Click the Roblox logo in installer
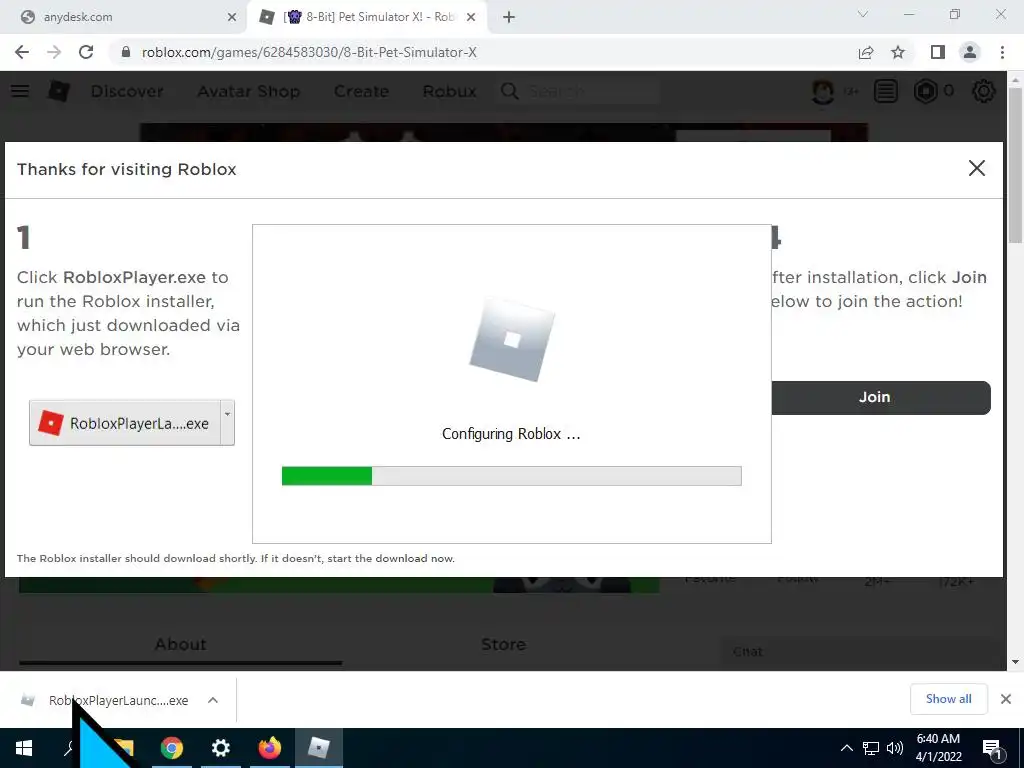This screenshot has height=768, width=1024. (512, 340)
